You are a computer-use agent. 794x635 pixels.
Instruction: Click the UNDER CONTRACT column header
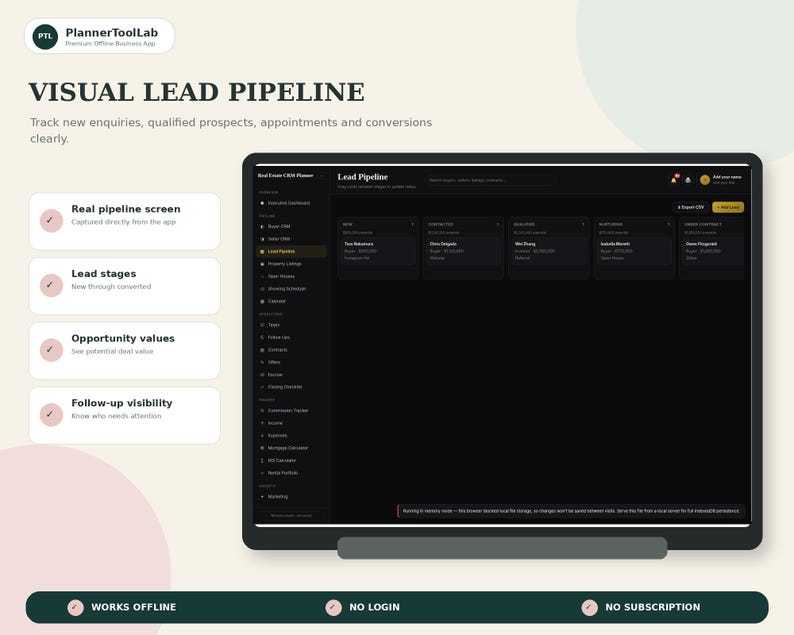coord(703,224)
